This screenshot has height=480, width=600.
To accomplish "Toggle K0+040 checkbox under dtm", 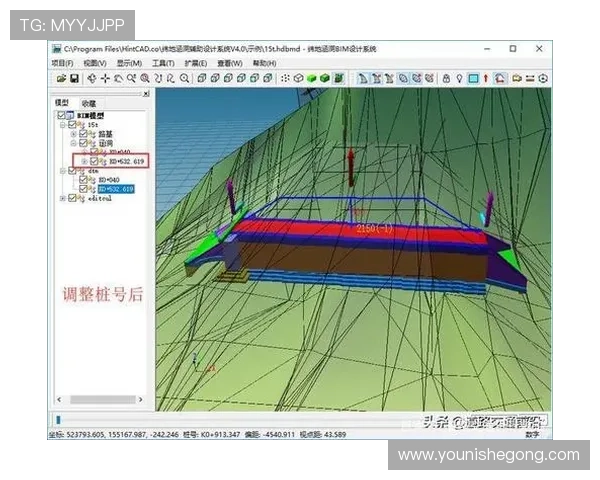I will click(x=83, y=180).
